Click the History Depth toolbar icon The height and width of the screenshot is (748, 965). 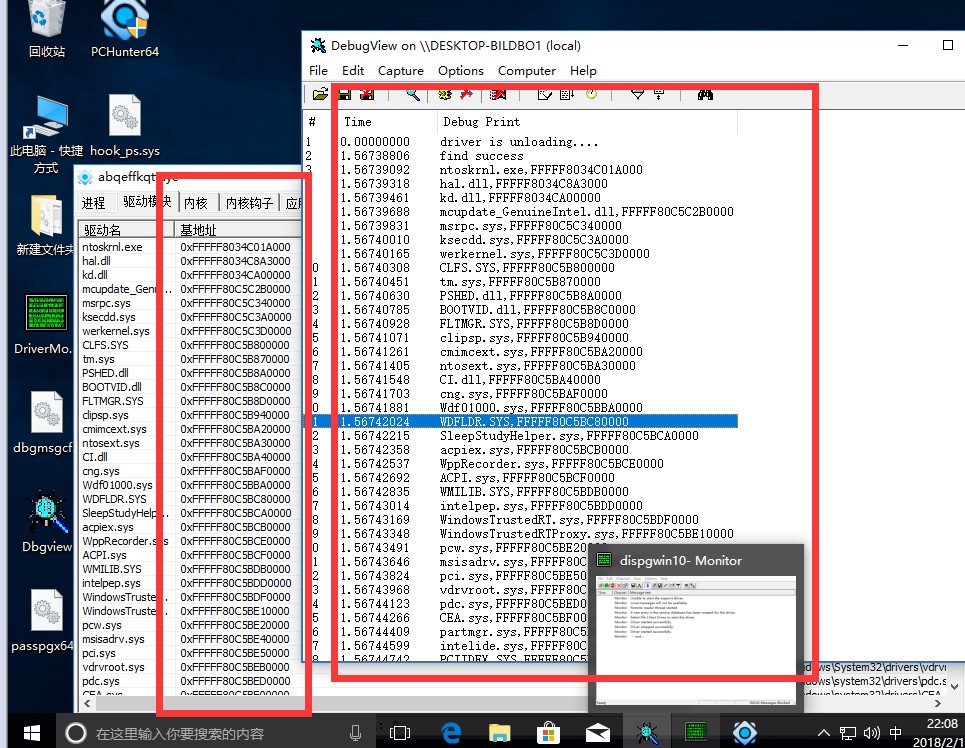point(659,94)
